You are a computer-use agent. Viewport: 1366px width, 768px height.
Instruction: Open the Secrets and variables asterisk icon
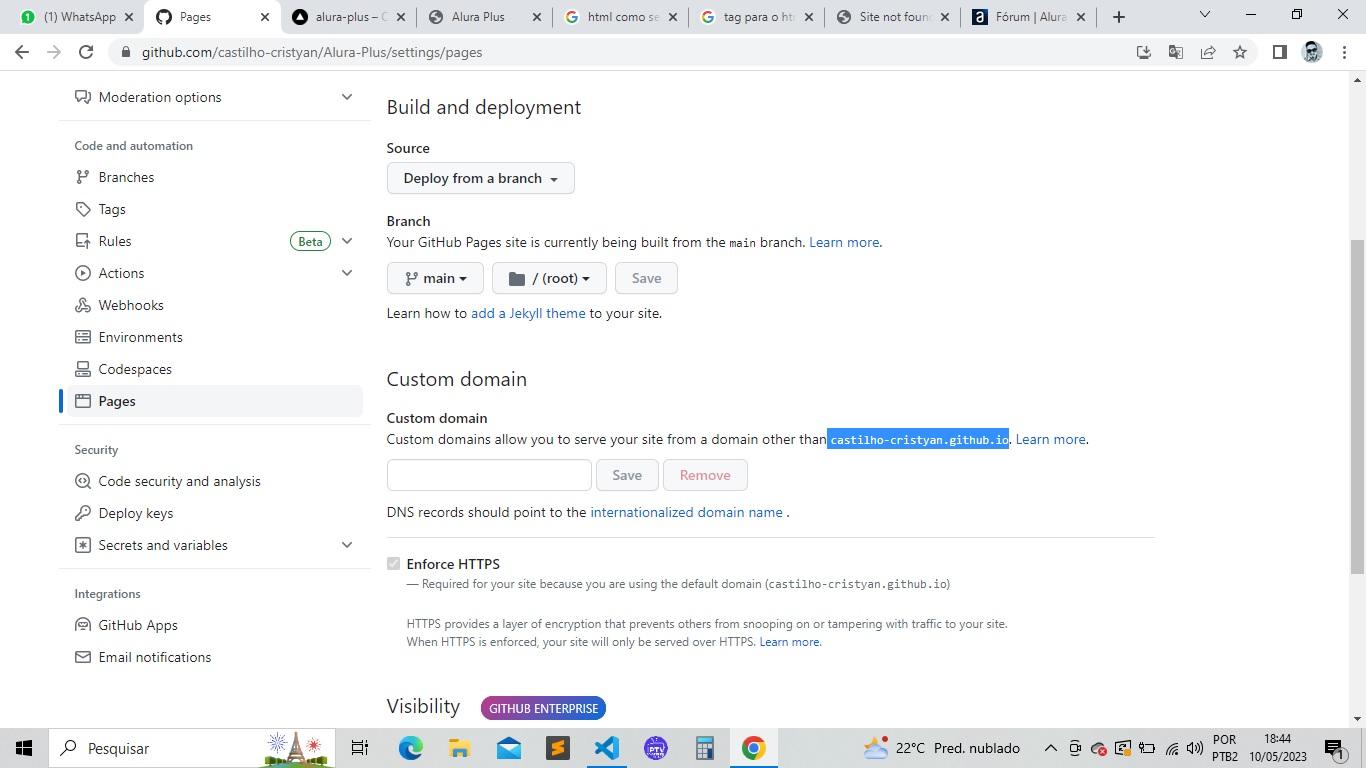[x=83, y=545]
